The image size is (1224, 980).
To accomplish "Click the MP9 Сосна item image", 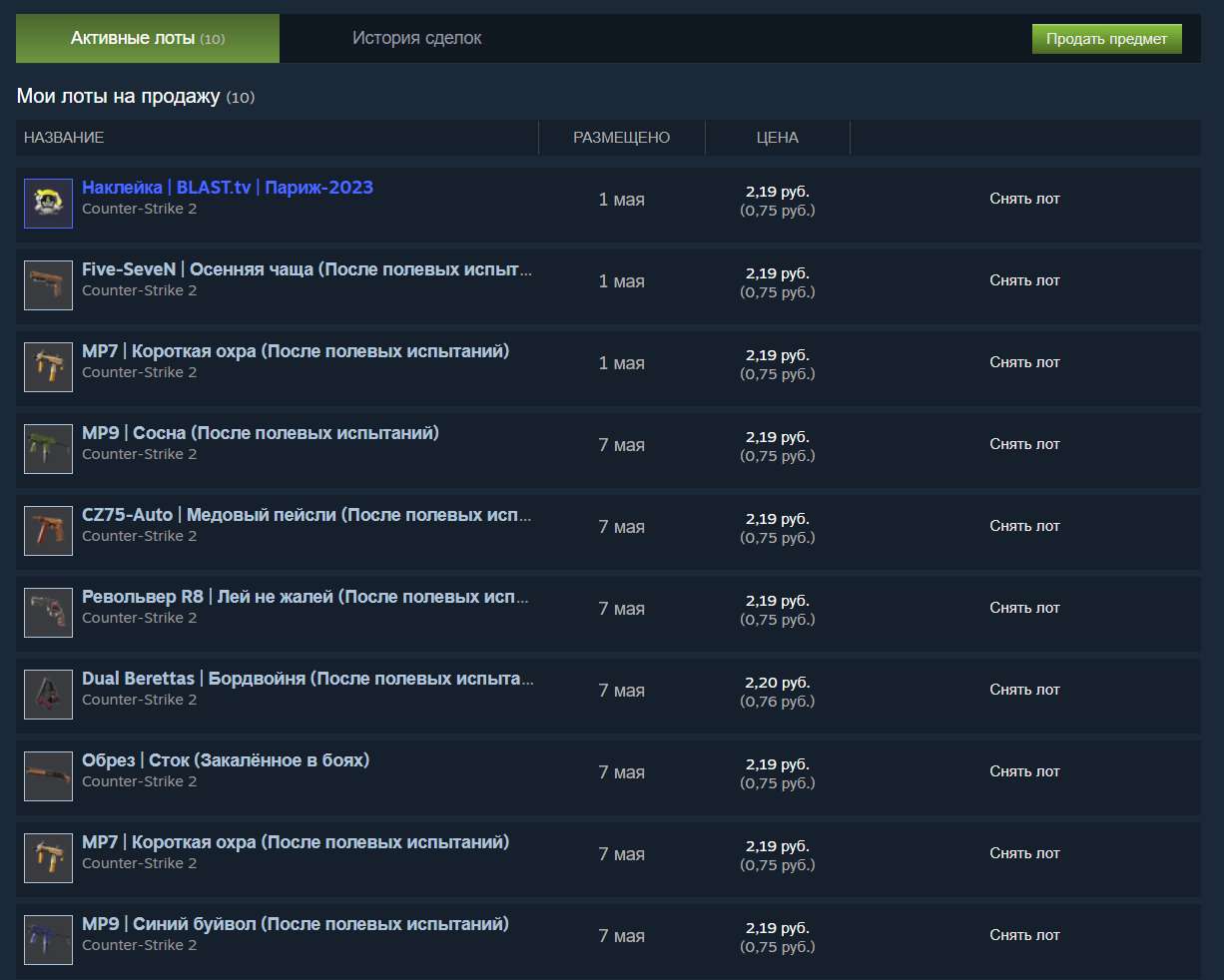I will pos(48,449).
